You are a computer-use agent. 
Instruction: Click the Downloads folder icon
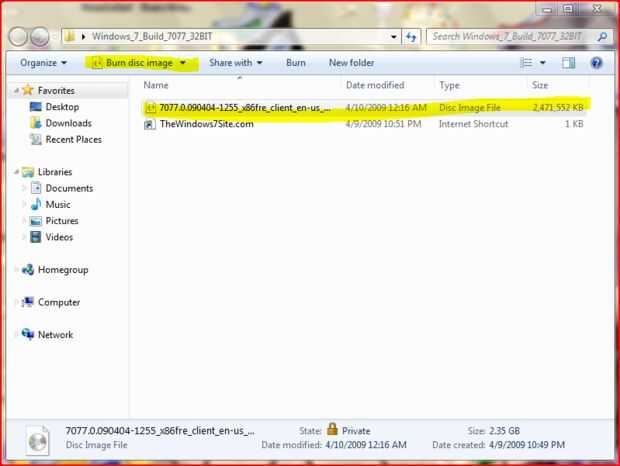click(x=36, y=123)
